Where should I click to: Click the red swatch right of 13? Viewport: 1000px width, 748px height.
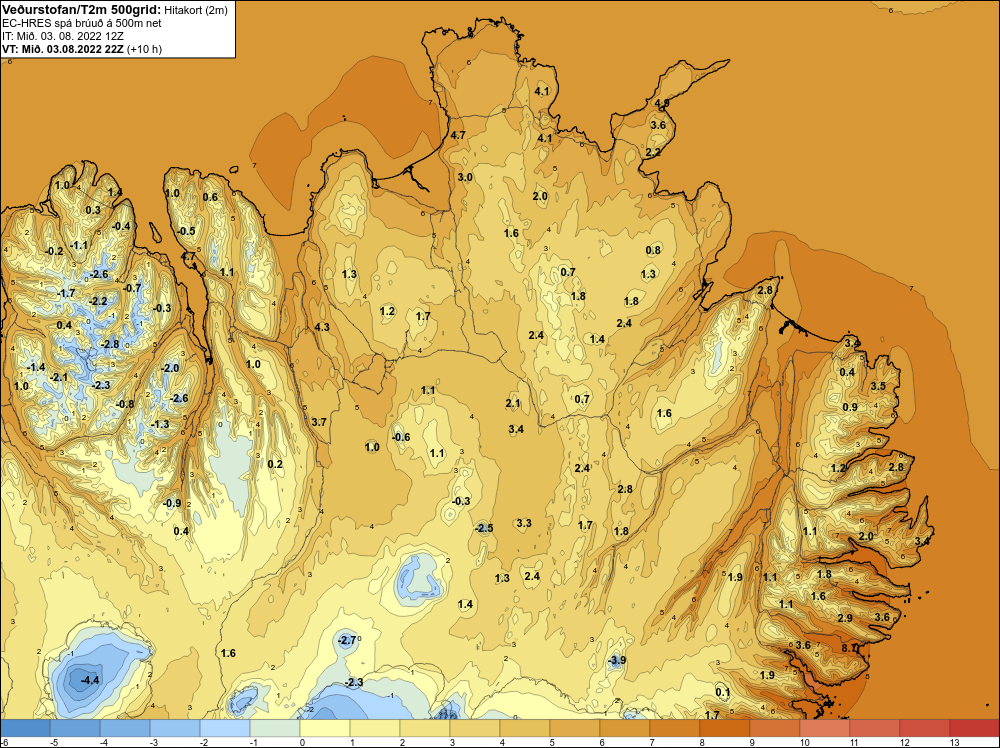tap(975, 728)
